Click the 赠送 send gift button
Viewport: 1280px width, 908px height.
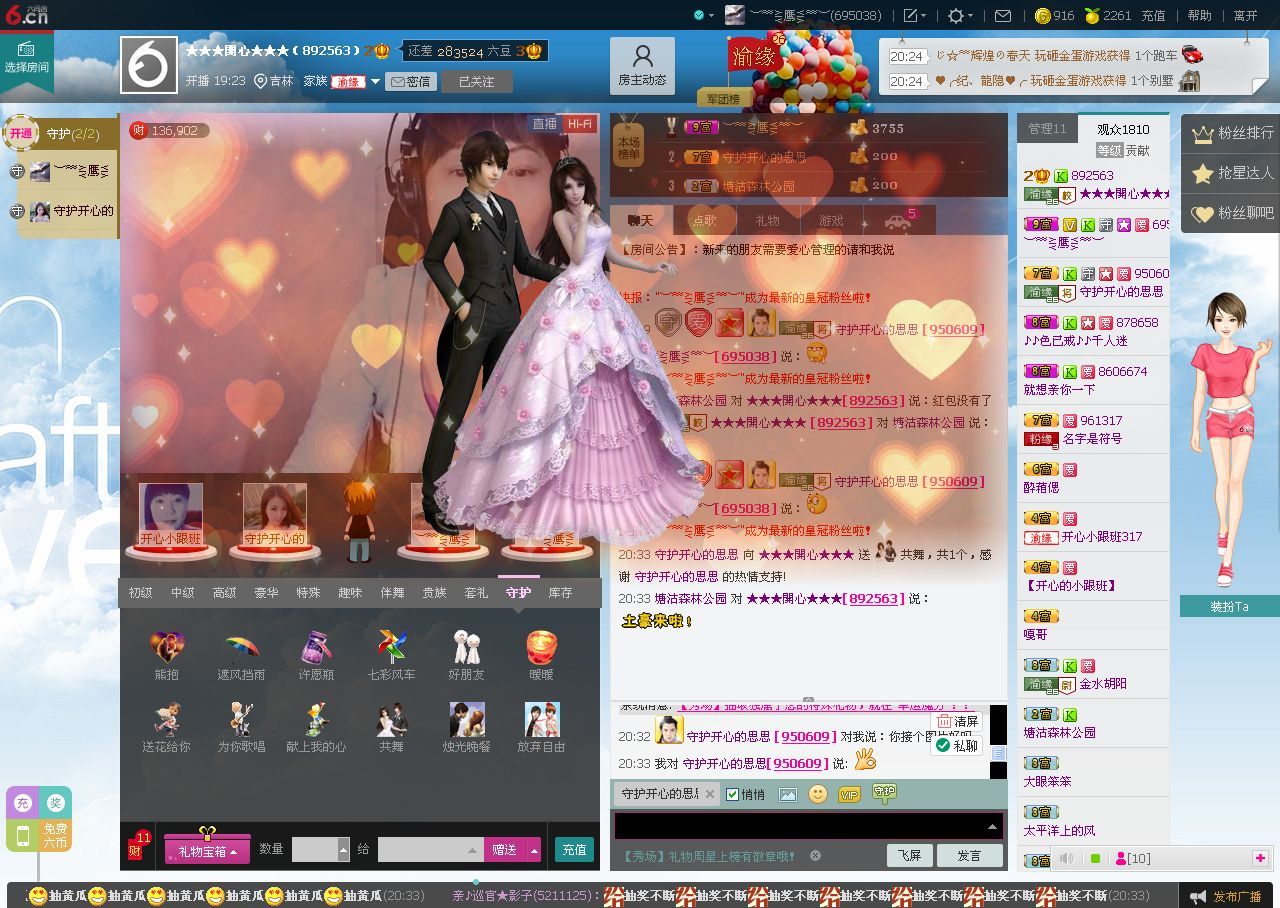tap(505, 850)
